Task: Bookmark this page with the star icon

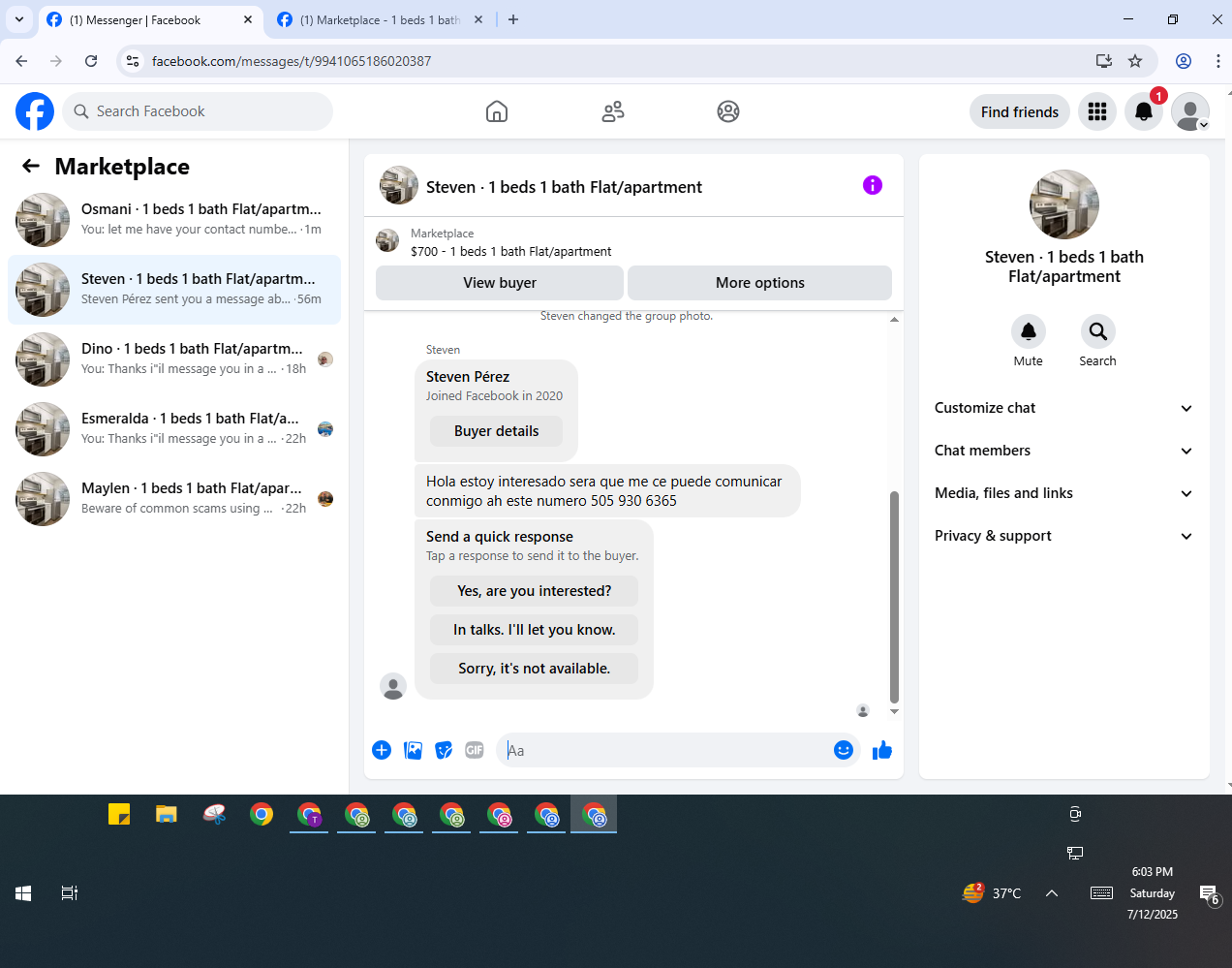Action: click(1135, 61)
